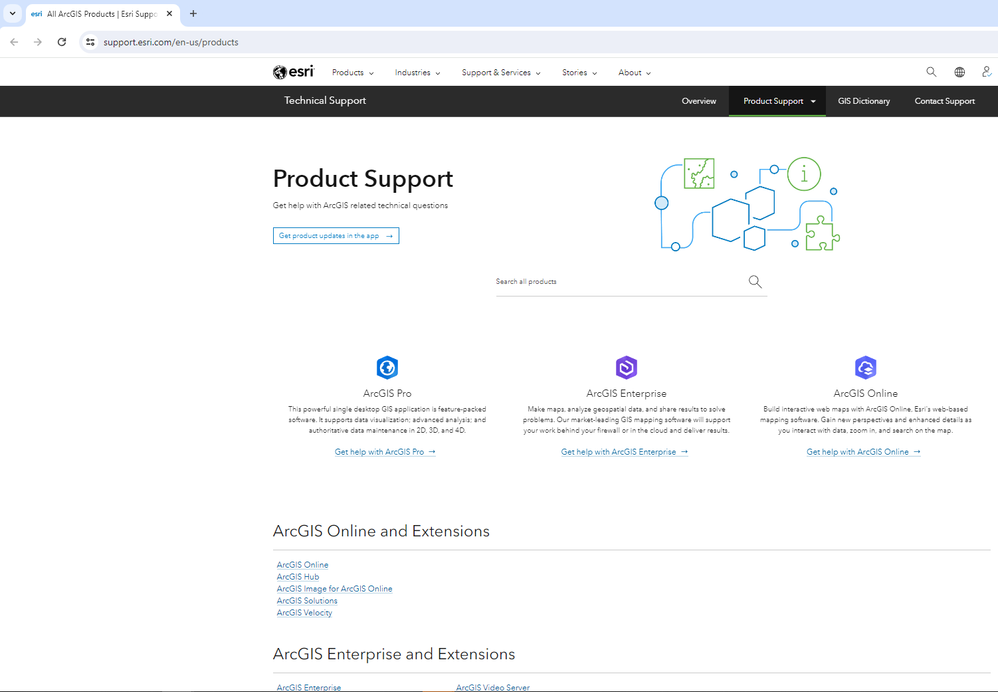
Task: Open the GIS Dictionary tab
Action: [x=864, y=101]
